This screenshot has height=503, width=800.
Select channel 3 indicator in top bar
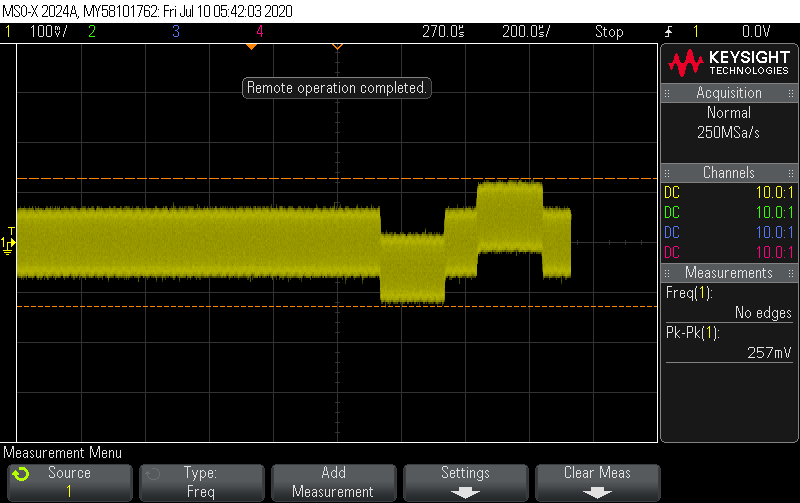click(176, 32)
